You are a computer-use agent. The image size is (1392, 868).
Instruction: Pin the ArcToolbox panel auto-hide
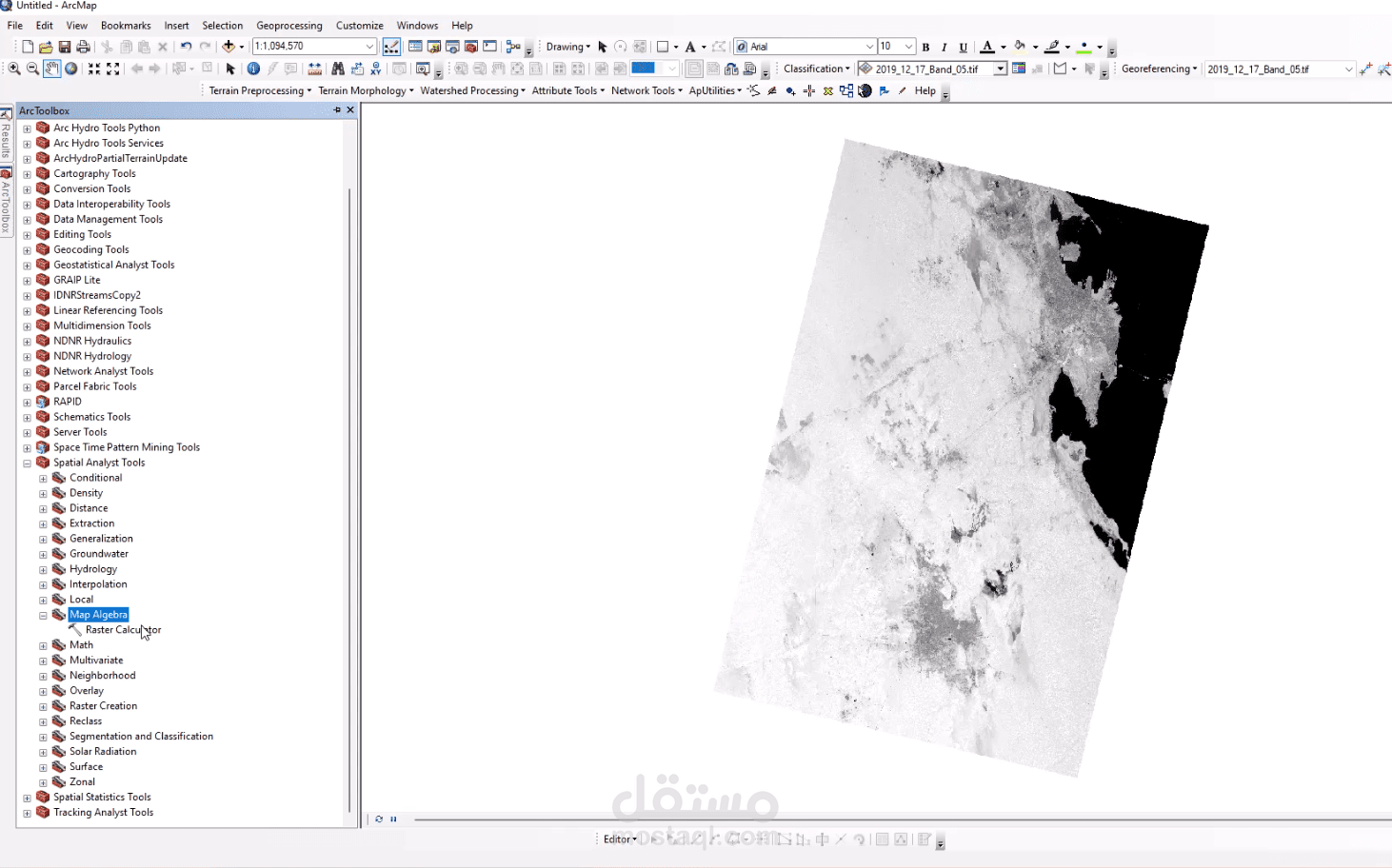coord(337,110)
